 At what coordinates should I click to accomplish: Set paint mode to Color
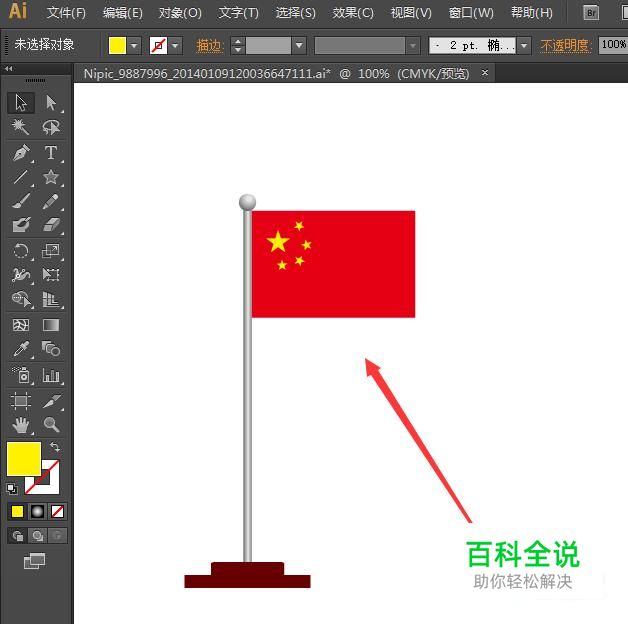(17, 511)
